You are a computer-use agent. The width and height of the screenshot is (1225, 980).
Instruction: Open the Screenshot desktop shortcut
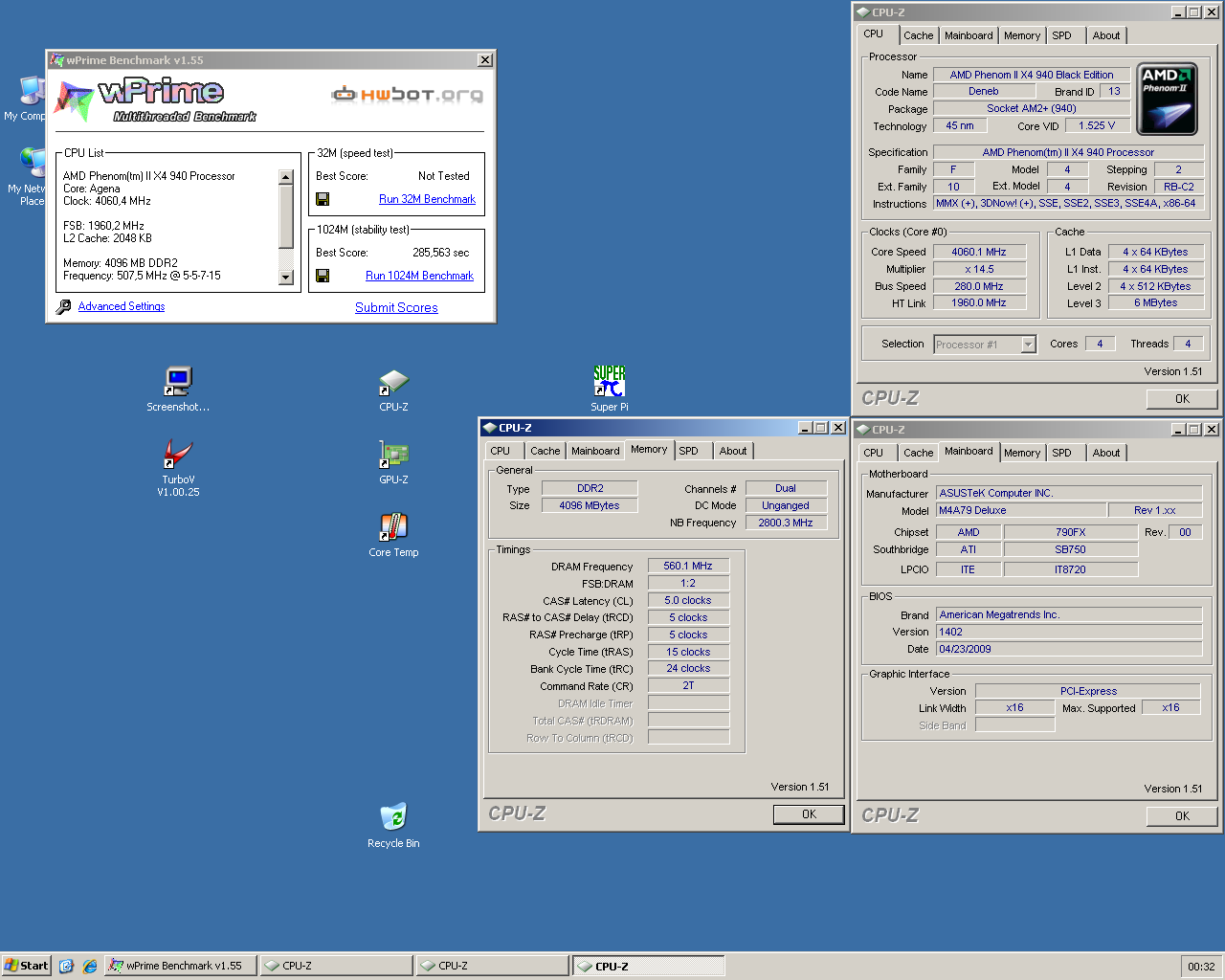coord(178,390)
